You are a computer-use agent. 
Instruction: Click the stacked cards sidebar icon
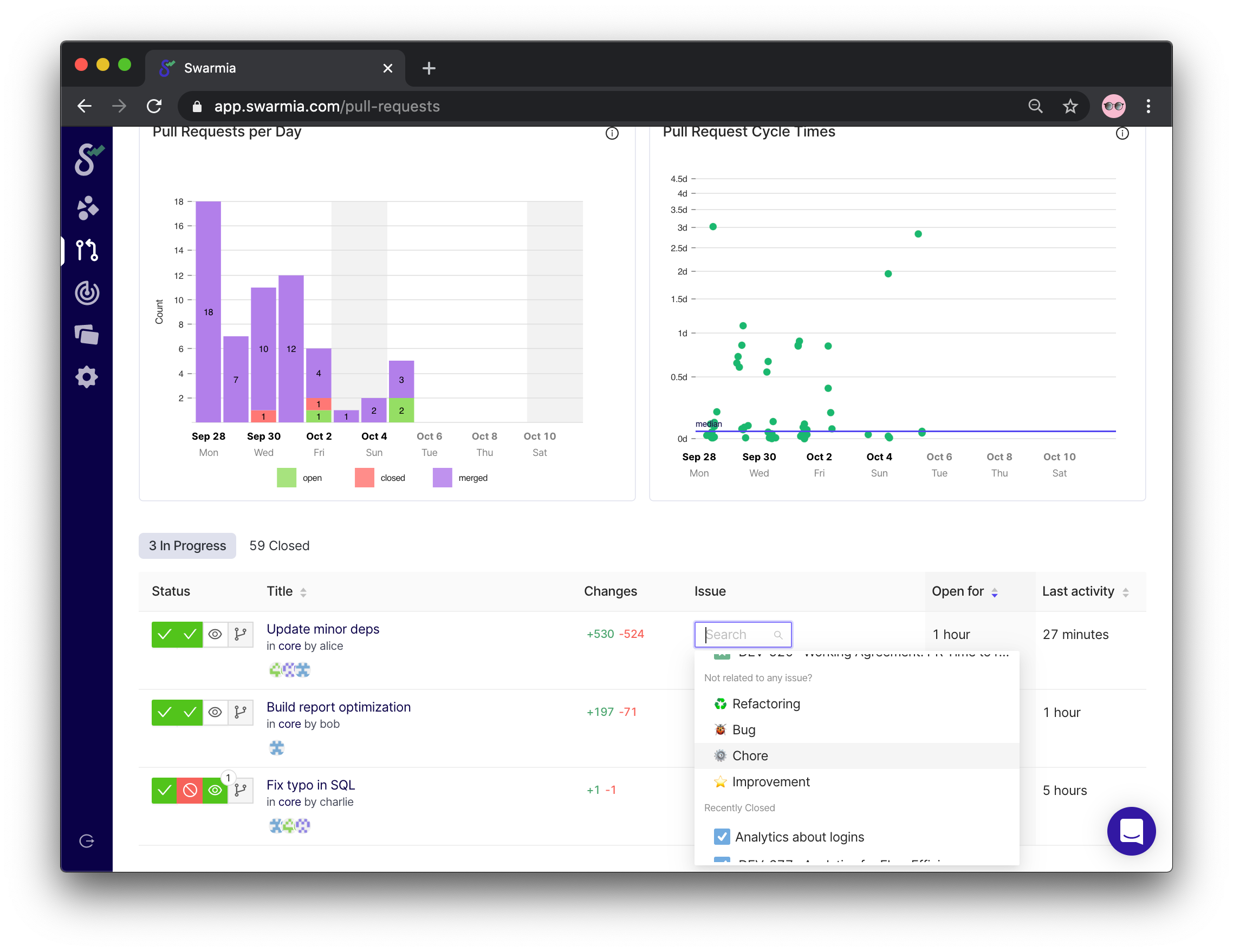[x=87, y=335]
